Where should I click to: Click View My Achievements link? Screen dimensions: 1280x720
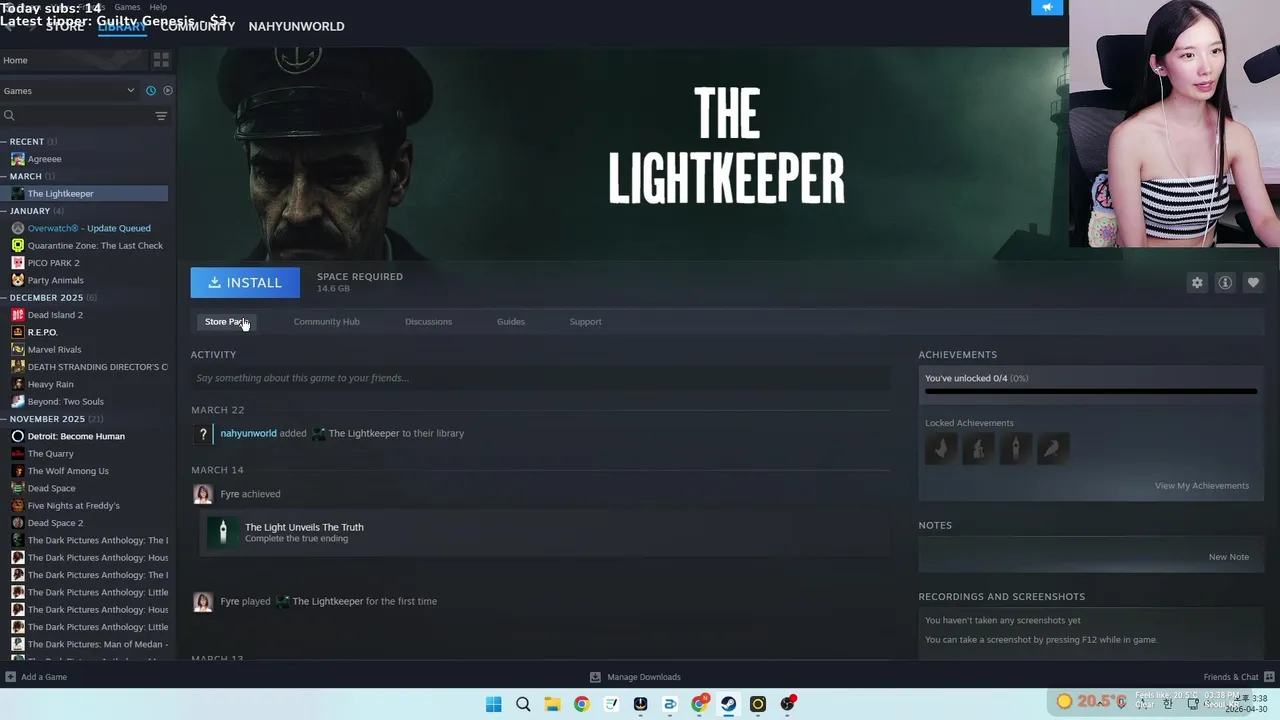point(1202,486)
